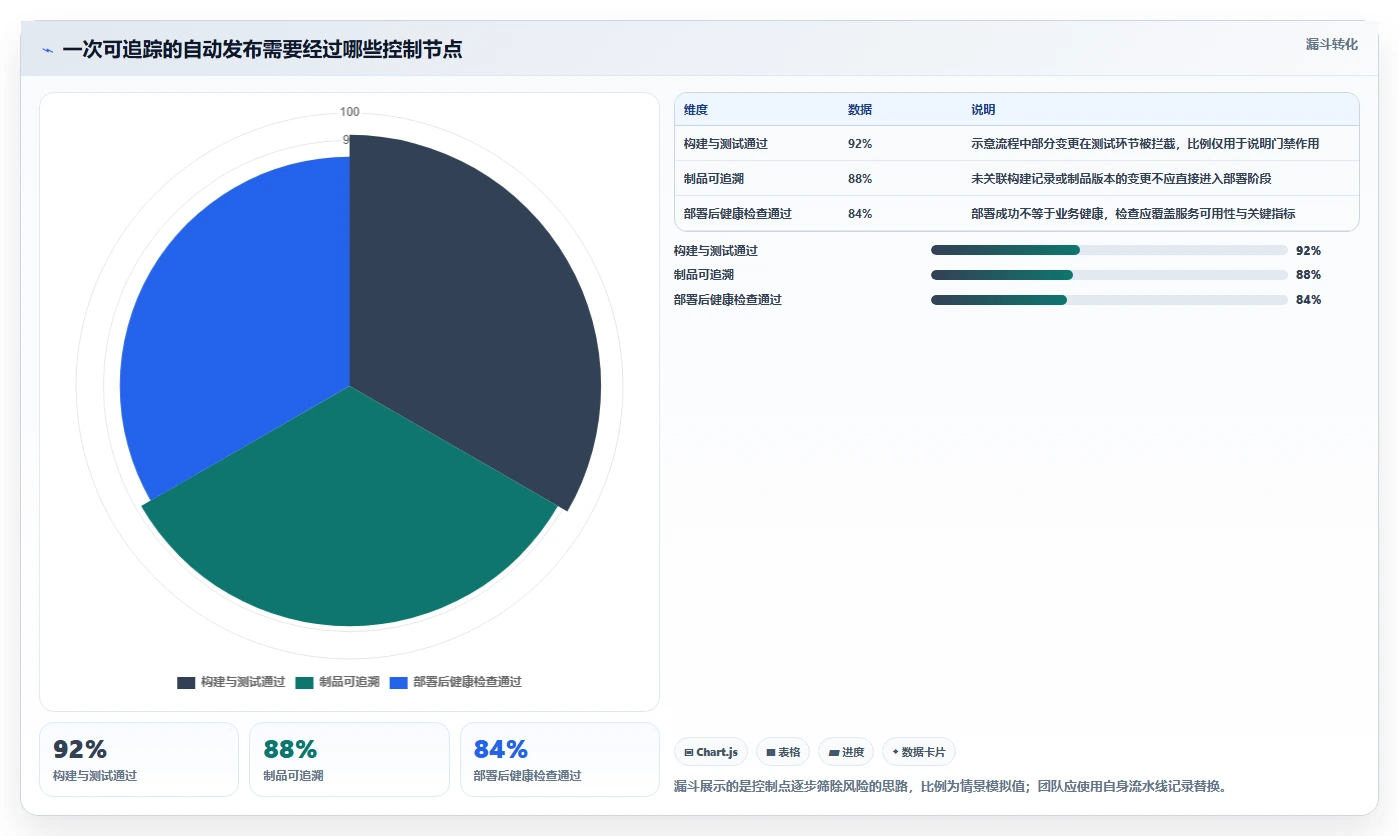Image resolution: width=1399 pixels, height=836 pixels.
Task: Select the 制品可追溯 table row cell
Action: point(714,179)
